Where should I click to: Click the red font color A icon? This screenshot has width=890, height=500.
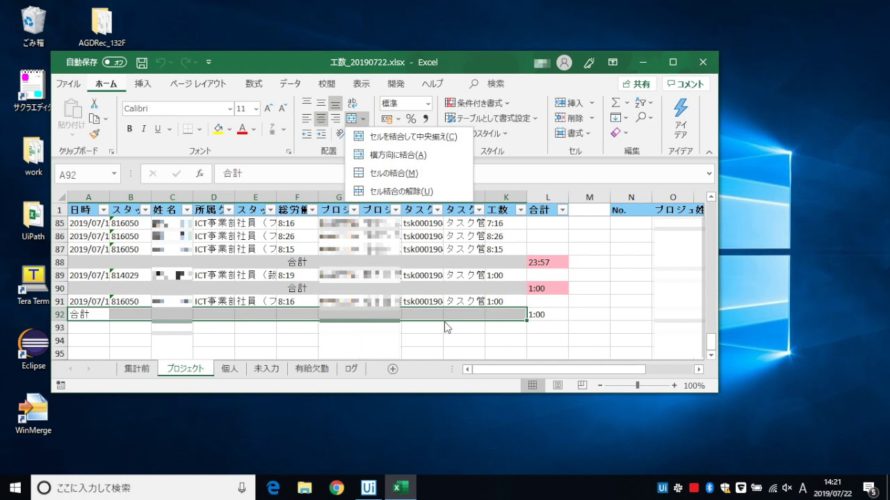[x=242, y=129]
